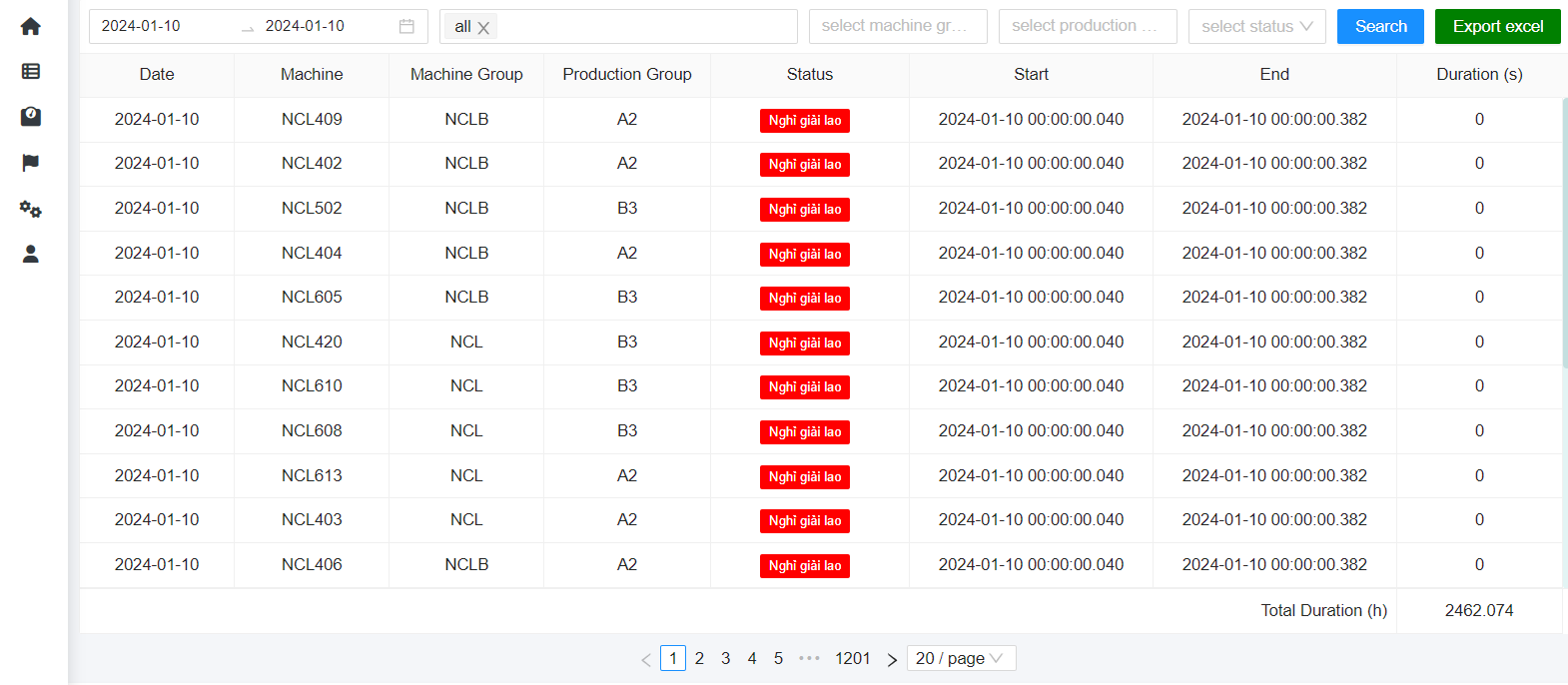Open the select machine group dropdown
This screenshot has height=685, width=1568.
coord(898,26)
